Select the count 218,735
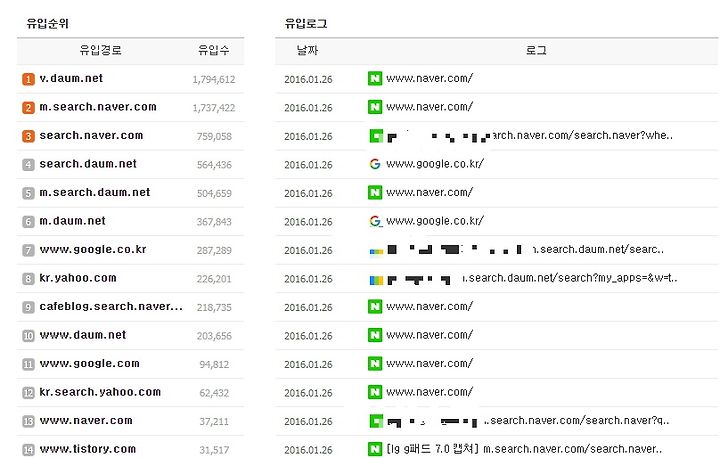This screenshot has width=720, height=458. tap(214, 307)
